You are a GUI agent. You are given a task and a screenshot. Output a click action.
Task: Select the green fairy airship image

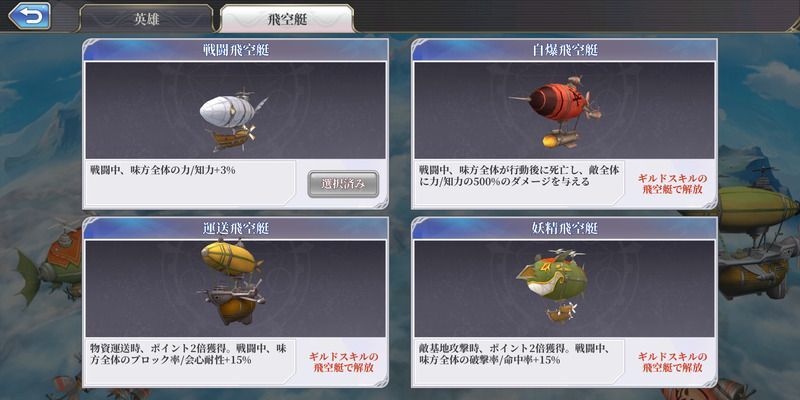[553, 285]
